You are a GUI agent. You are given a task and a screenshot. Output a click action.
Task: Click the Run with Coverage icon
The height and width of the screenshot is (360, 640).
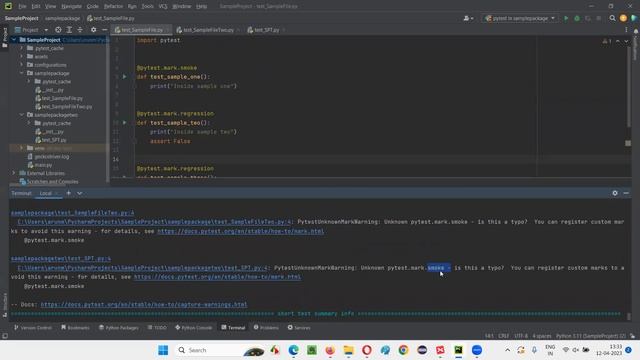[588, 18]
